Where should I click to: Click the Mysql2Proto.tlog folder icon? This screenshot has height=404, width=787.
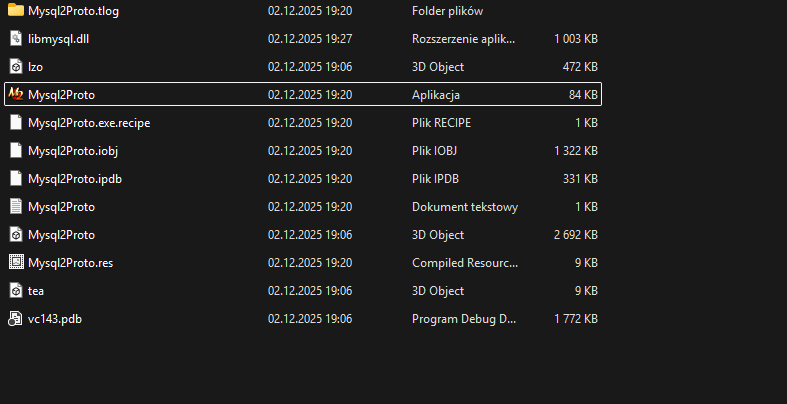point(16,10)
